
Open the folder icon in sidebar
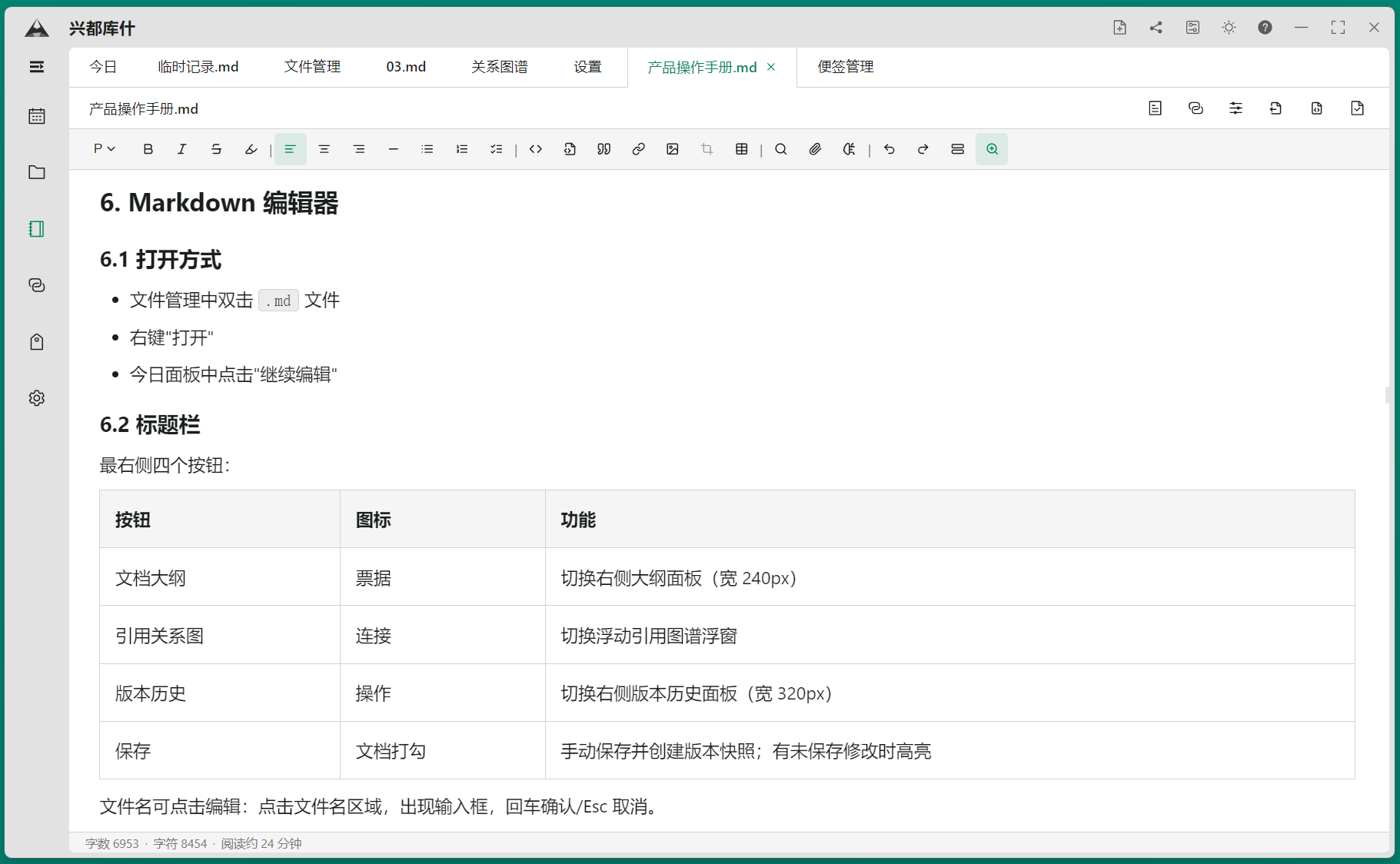click(x=36, y=172)
